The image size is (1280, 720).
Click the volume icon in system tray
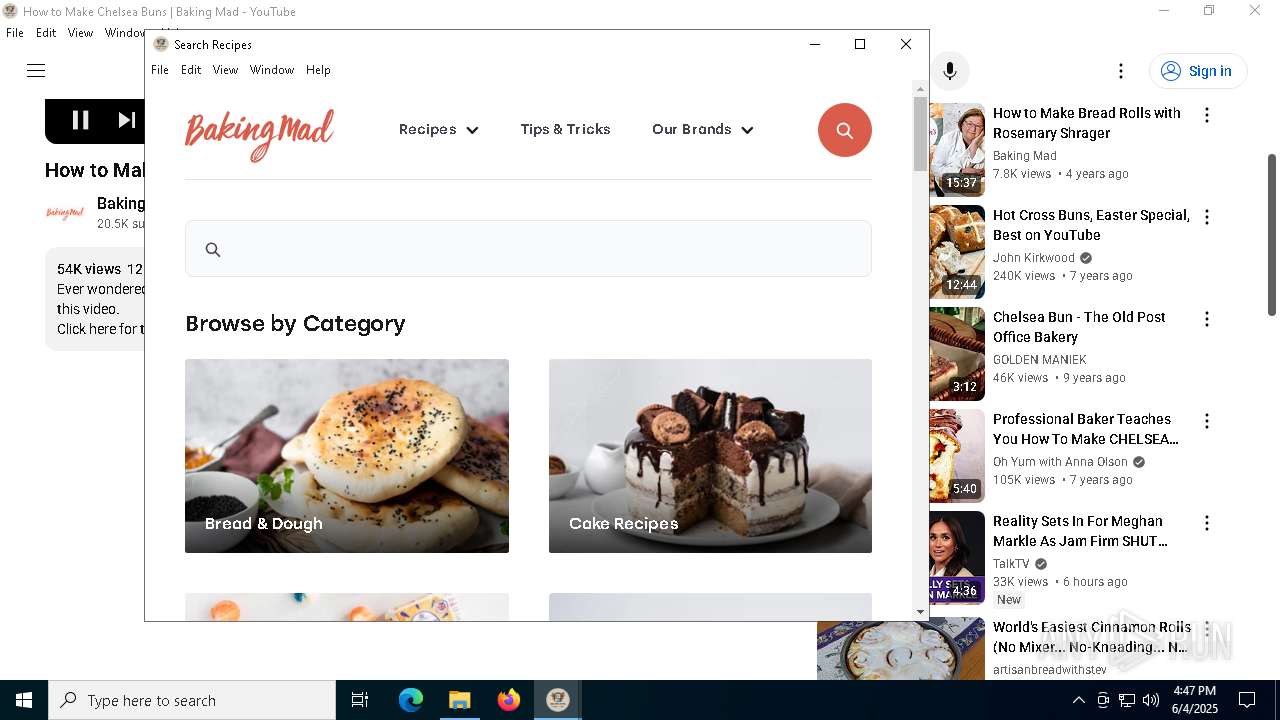1151,700
